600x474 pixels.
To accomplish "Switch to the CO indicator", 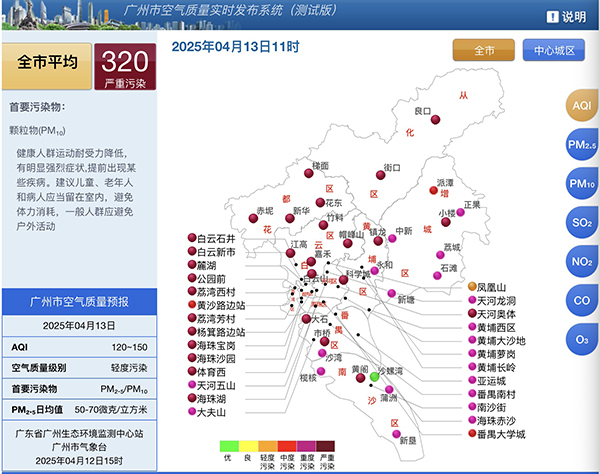I will coord(581,301).
